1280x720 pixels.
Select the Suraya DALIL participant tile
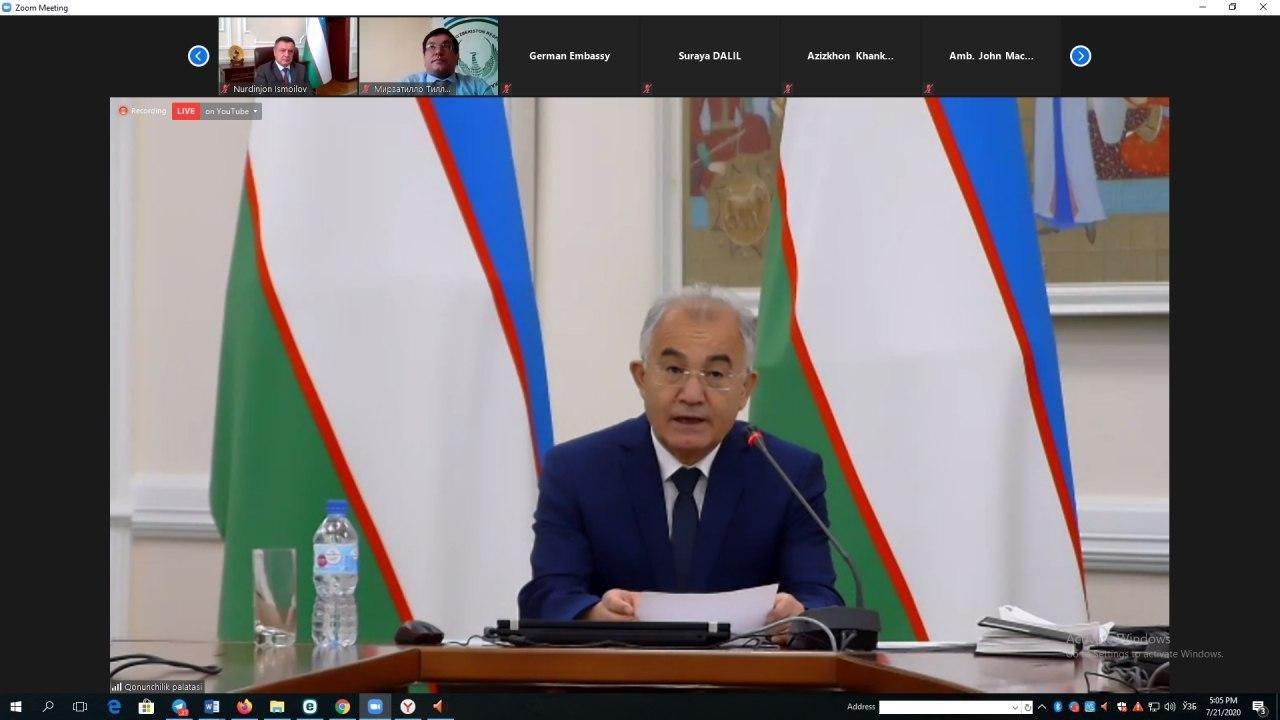[710, 56]
